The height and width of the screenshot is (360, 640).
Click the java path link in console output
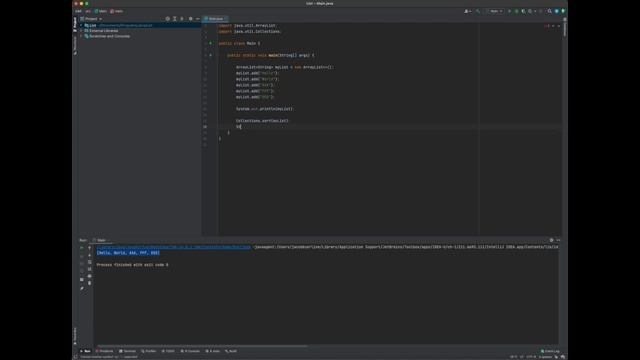pyautogui.click(x=174, y=247)
